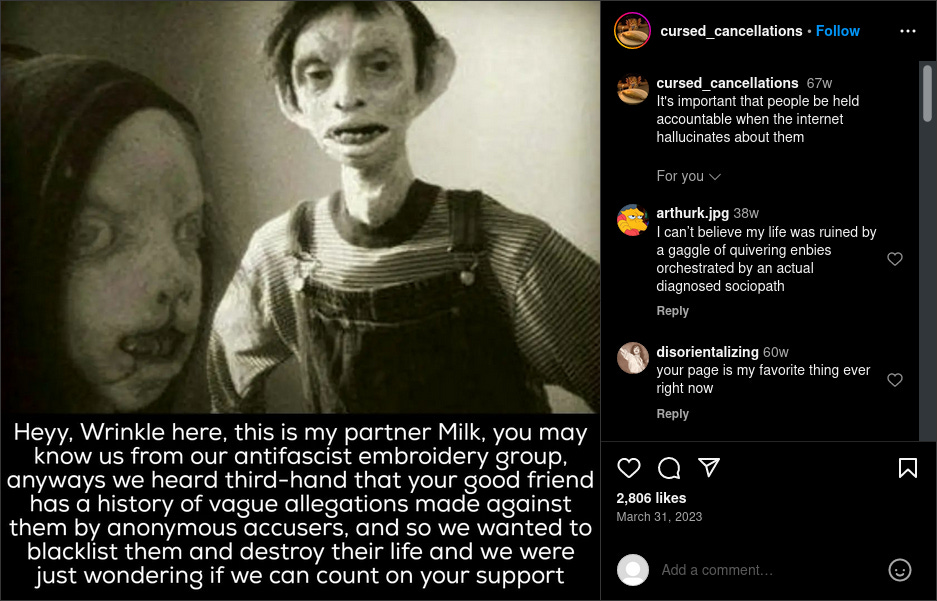
Task: Like disorientalizing's comment heart
Action: click(895, 380)
